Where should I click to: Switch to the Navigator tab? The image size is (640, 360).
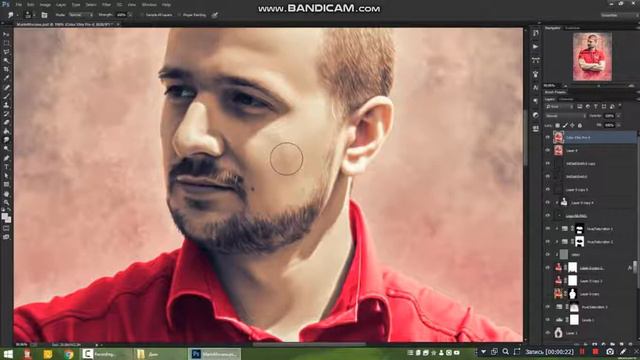(x=553, y=28)
